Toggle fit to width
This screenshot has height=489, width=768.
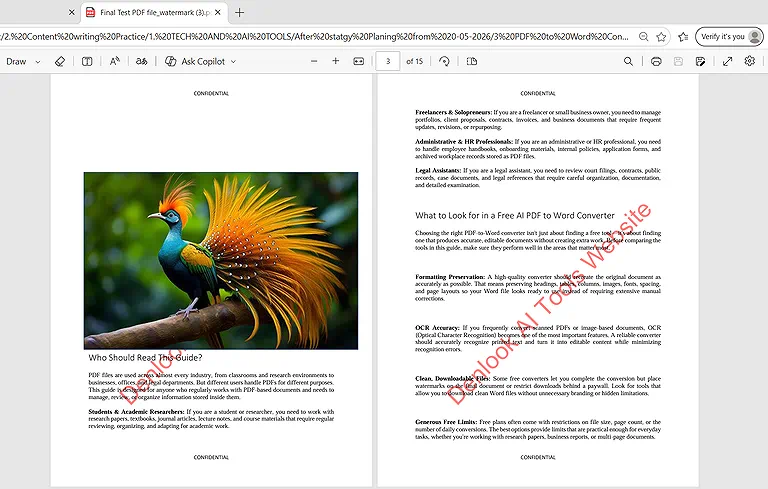coord(359,61)
